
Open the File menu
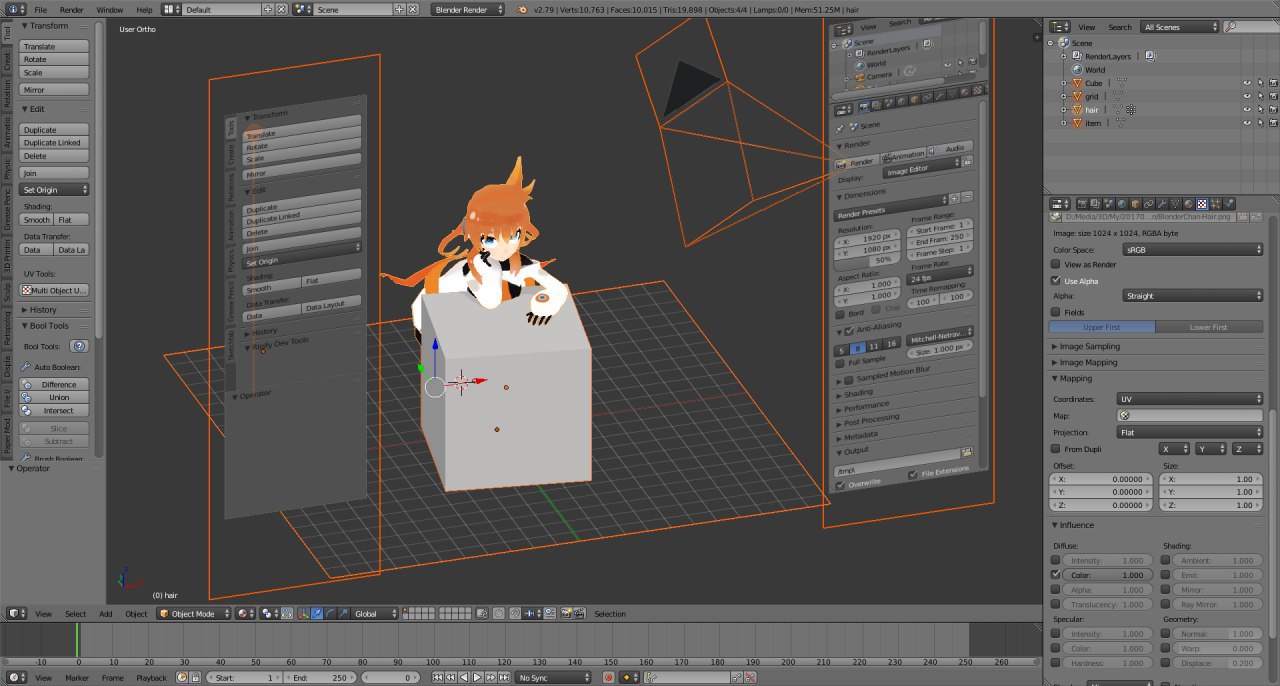click(x=41, y=9)
